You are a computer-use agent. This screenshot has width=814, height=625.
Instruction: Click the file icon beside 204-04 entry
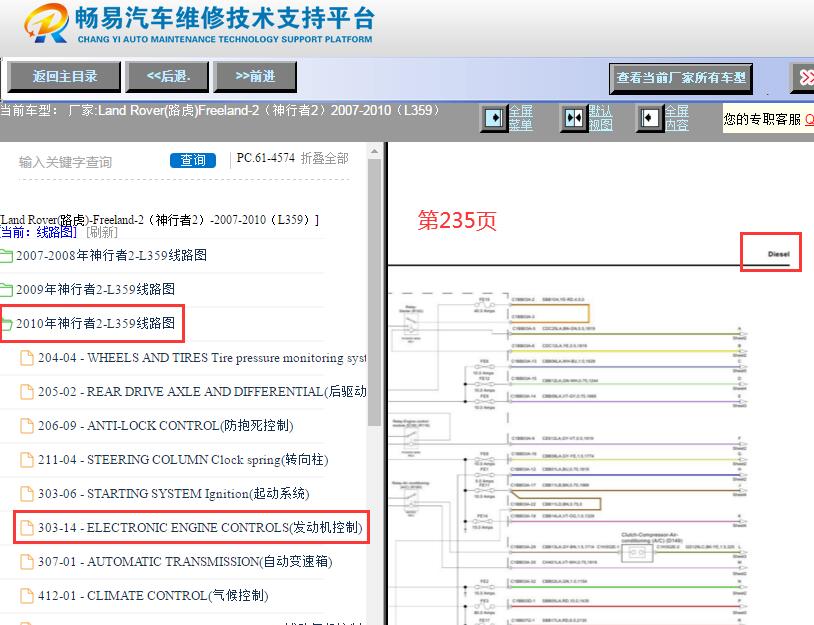(x=26, y=358)
